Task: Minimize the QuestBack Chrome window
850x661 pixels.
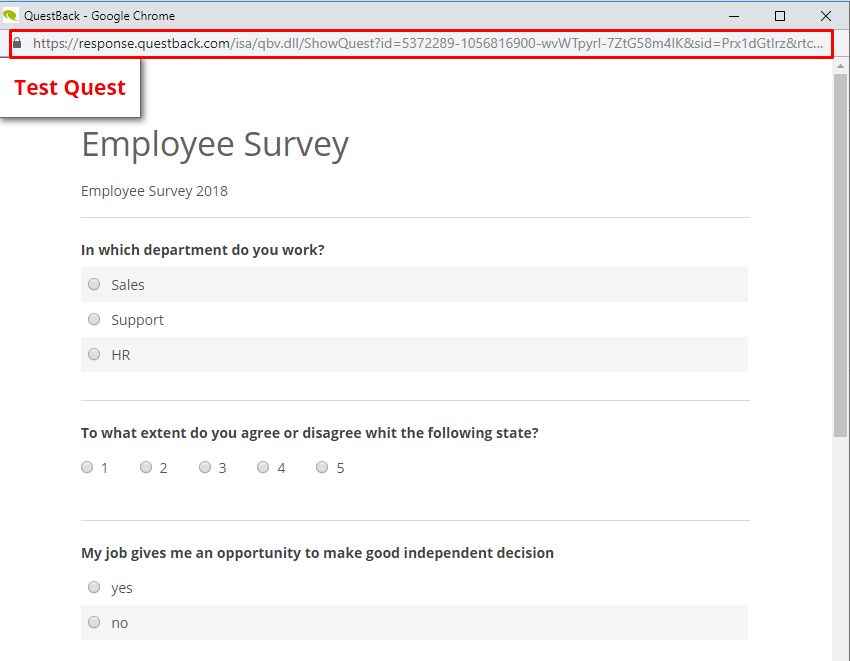Action: point(734,15)
